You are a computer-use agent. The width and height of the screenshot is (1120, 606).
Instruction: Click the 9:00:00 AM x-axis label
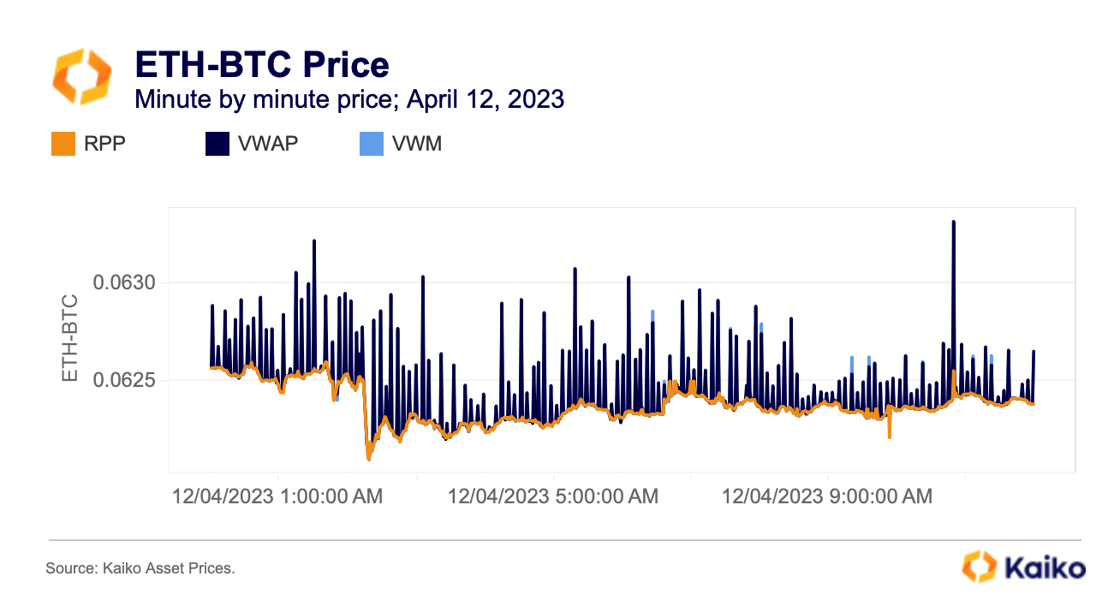[x=827, y=496]
